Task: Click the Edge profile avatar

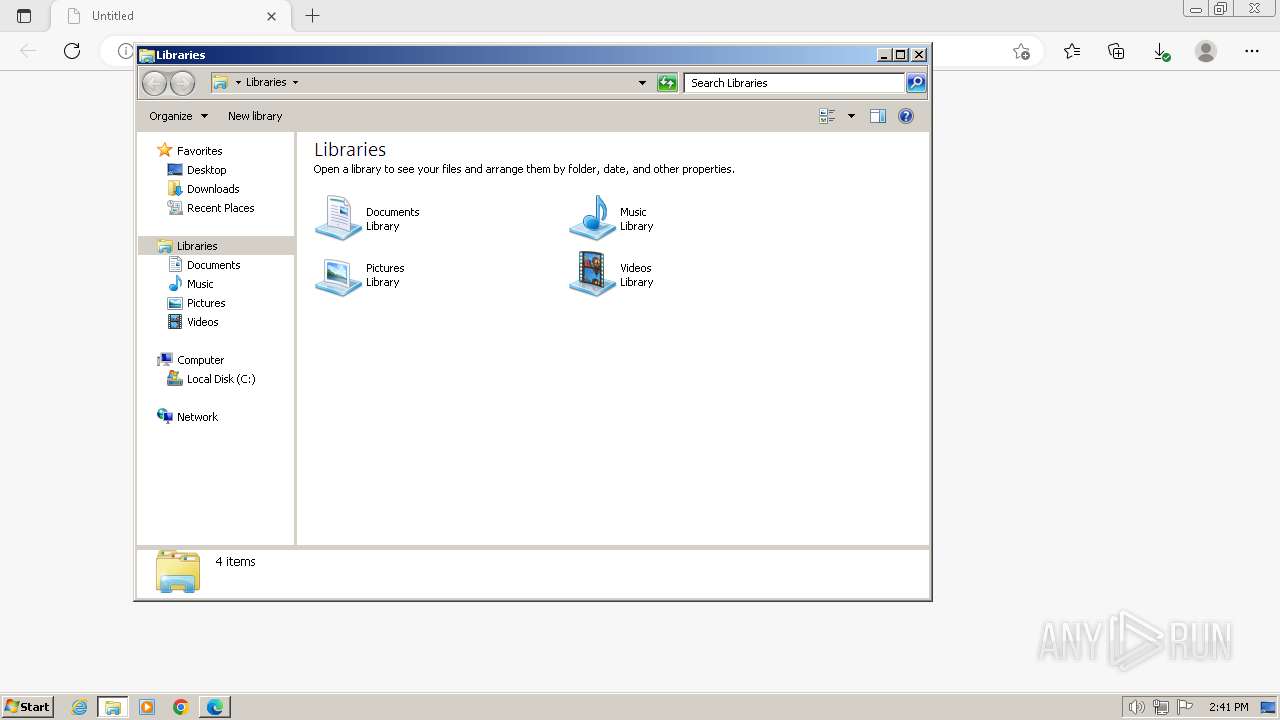Action: tap(1206, 51)
